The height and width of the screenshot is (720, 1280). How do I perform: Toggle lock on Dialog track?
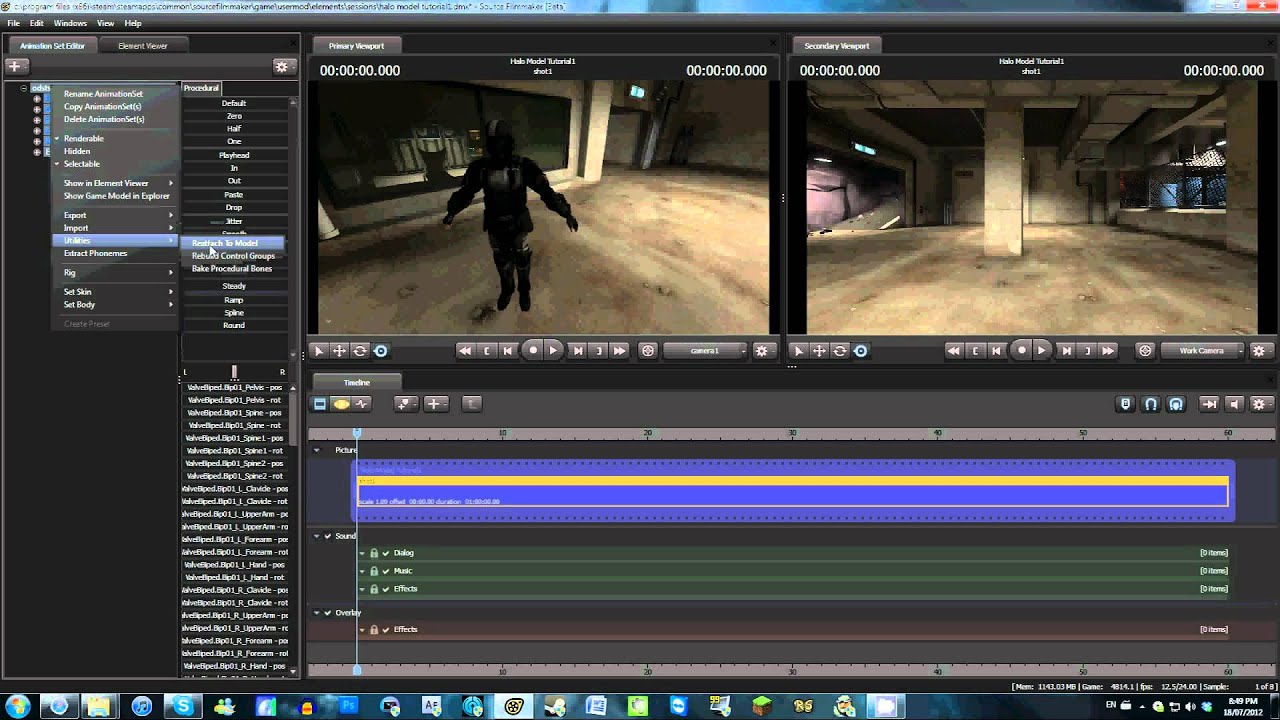(x=374, y=553)
